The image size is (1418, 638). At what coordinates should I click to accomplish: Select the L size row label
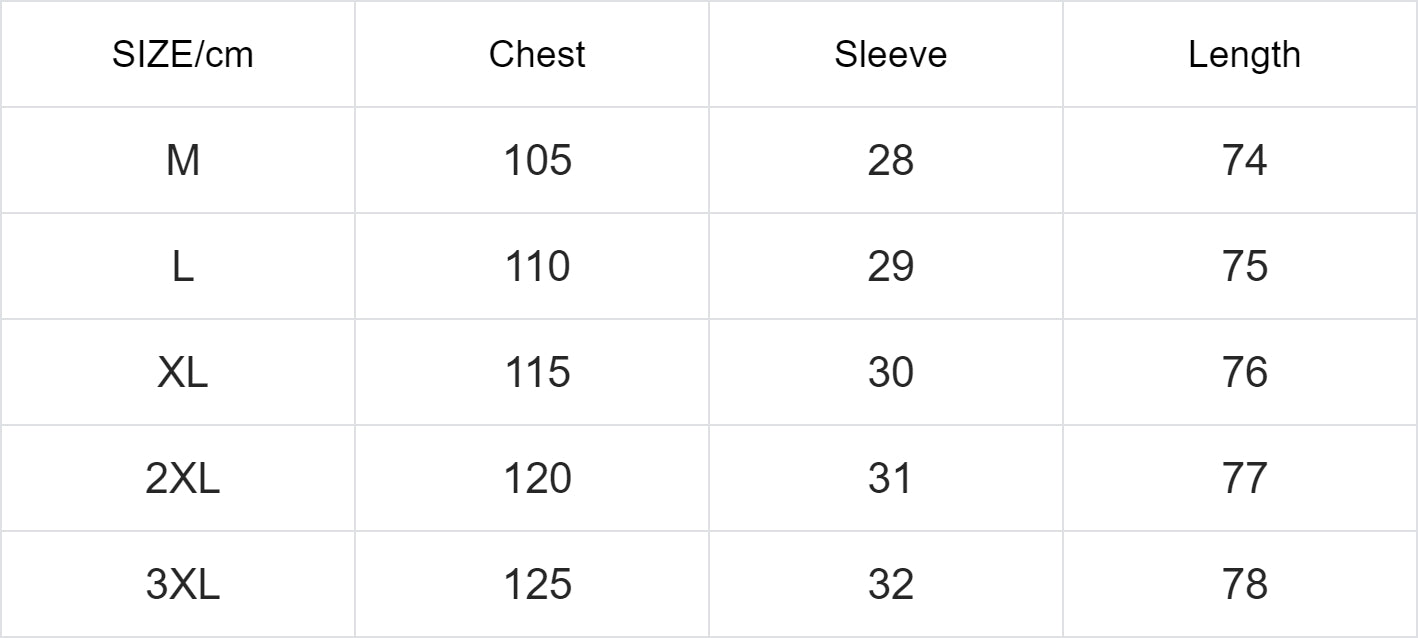coord(182,266)
